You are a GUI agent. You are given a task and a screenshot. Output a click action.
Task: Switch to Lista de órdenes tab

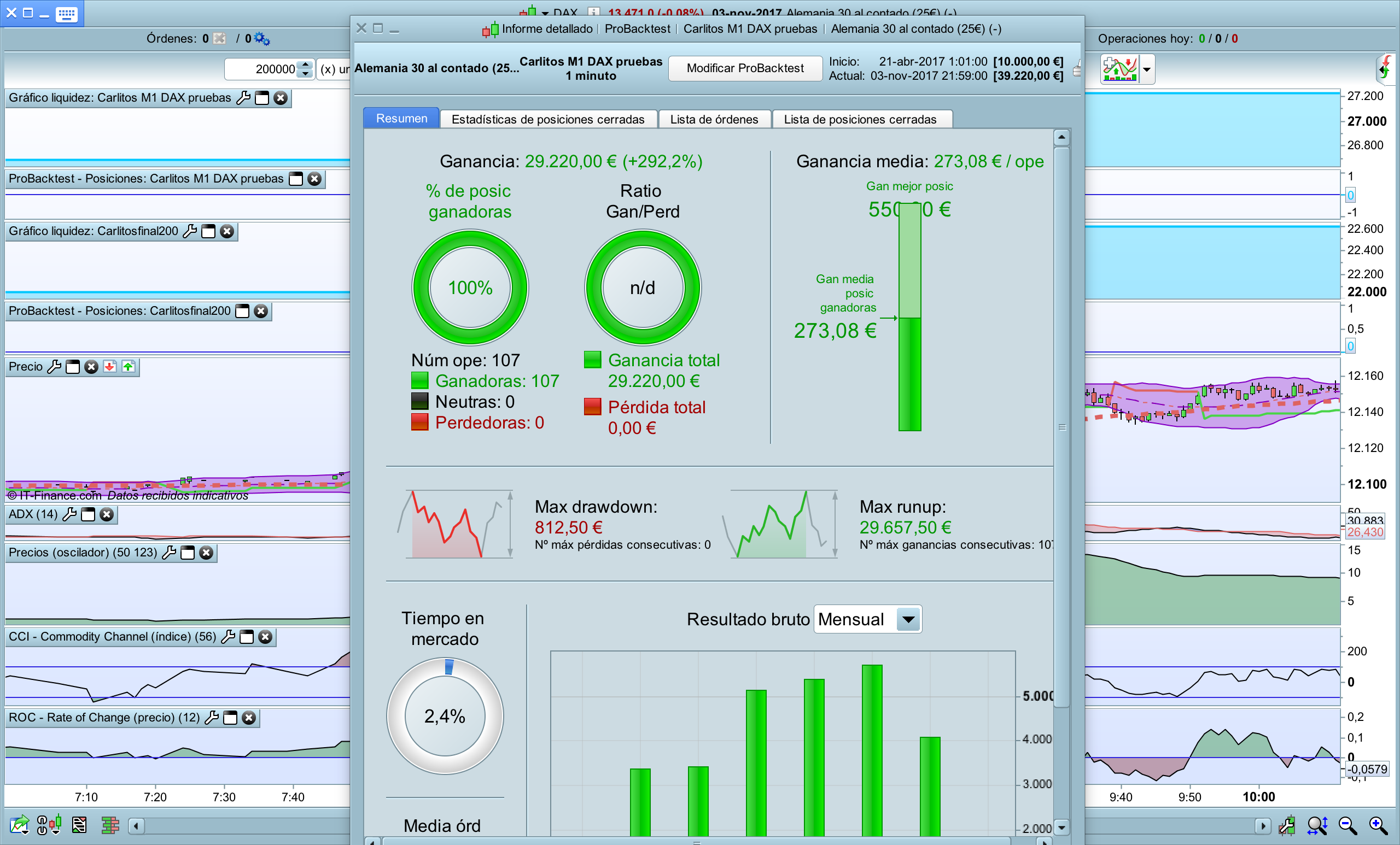point(714,119)
